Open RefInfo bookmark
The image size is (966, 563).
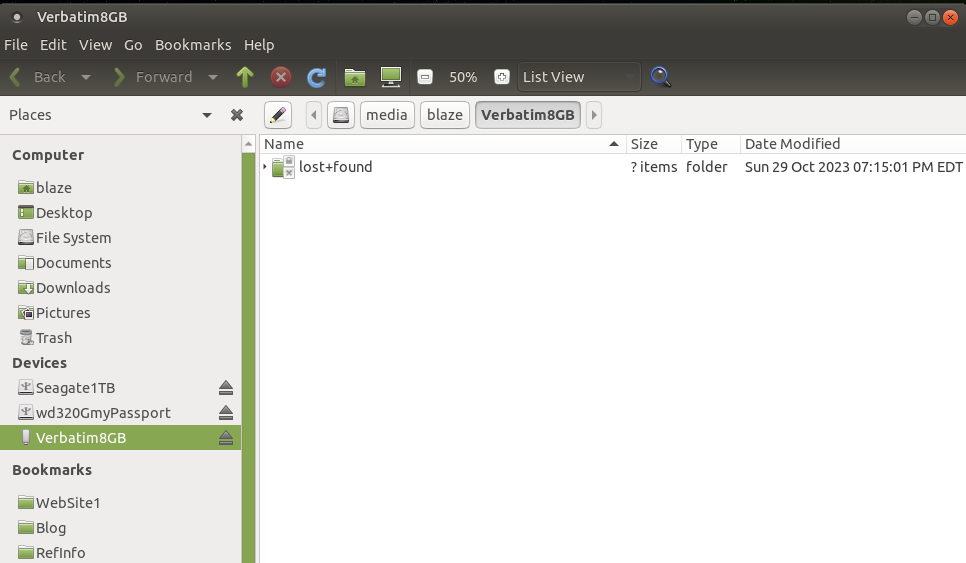point(121,553)
